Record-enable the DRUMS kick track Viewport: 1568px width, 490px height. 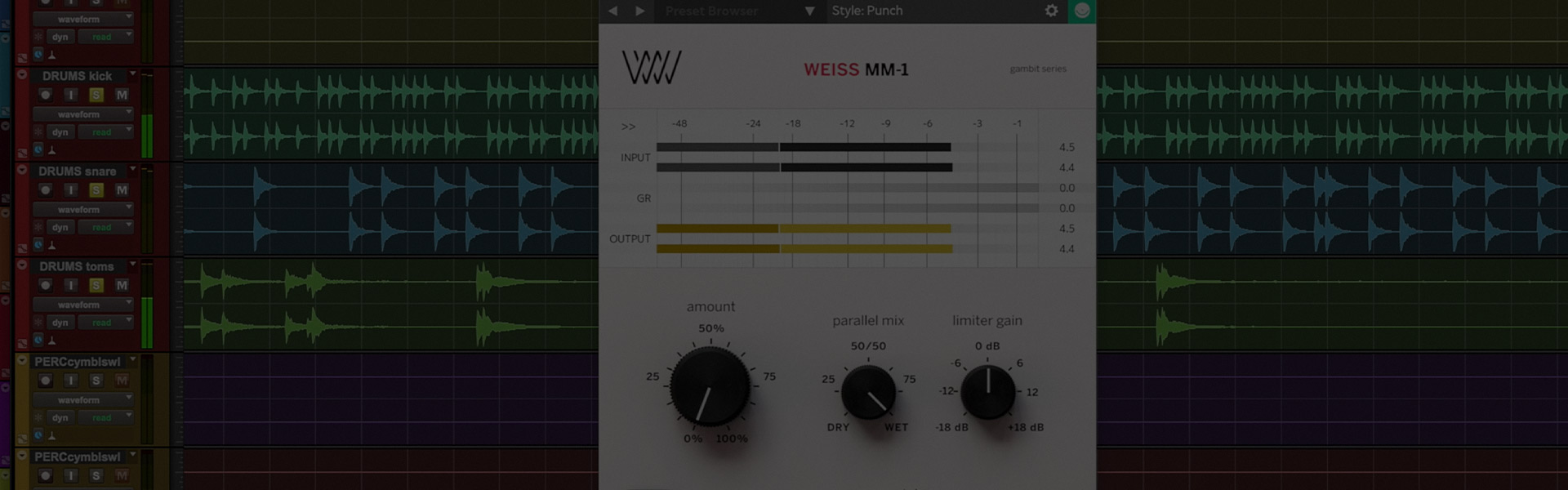point(46,95)
